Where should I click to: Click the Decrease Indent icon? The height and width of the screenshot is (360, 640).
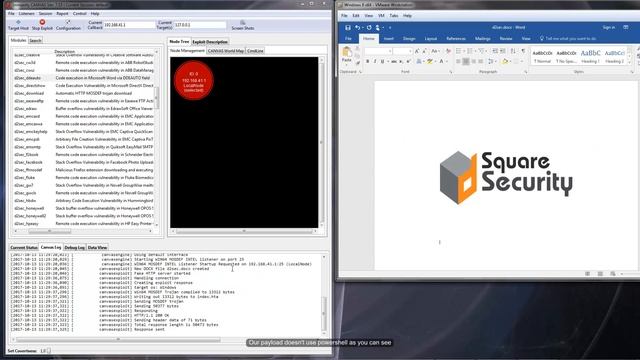(x=495, y=51)
